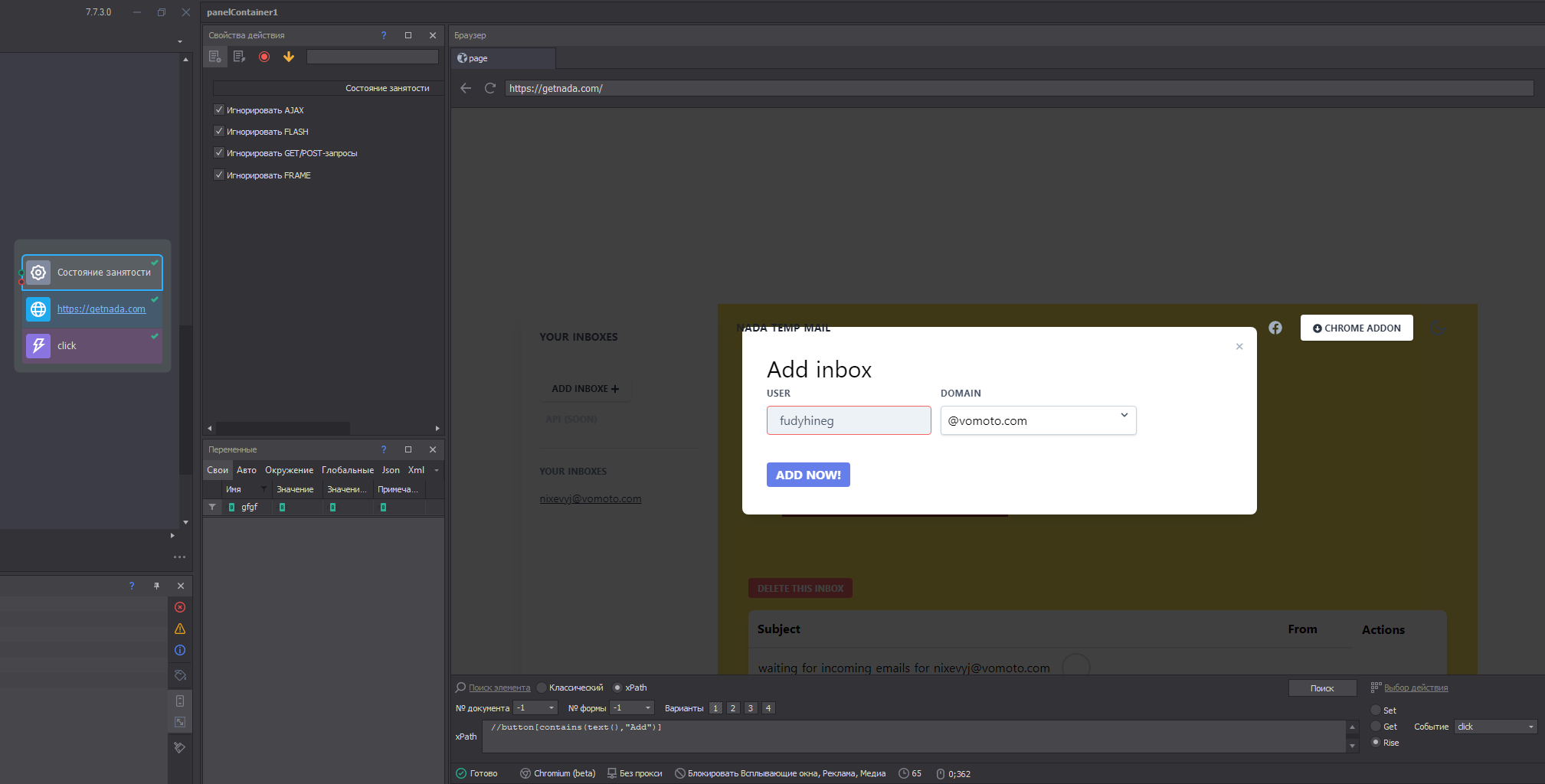This screenshot has width=1545, height=784.
Task: Select the Rise action radio
Action: (x=1376, y=743)
